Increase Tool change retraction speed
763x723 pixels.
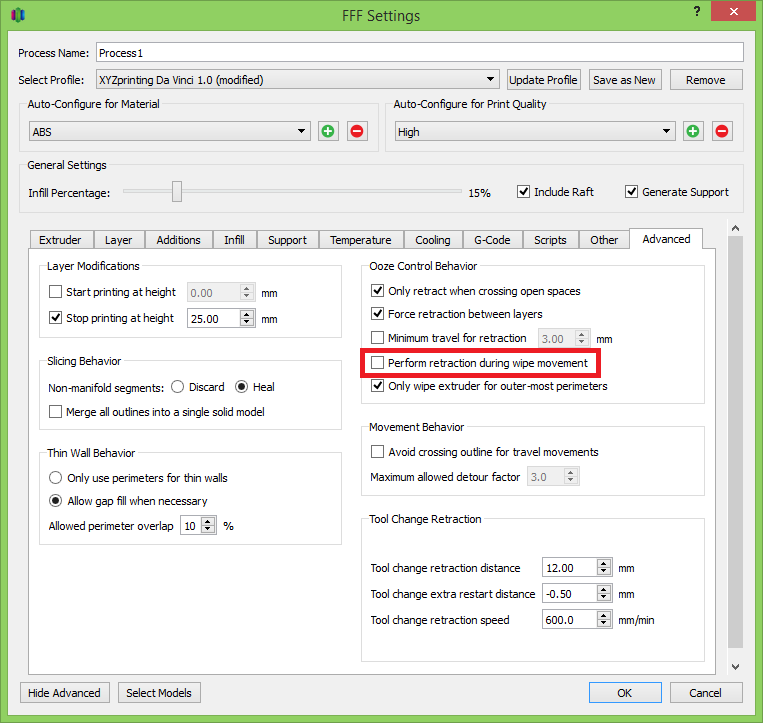coord(604,615)
